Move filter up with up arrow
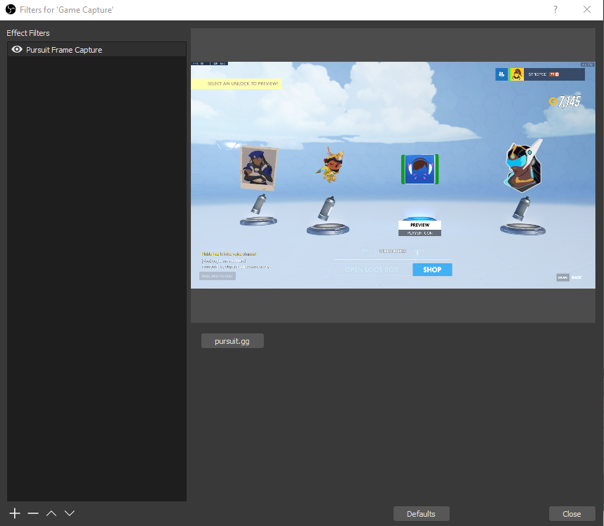Viewport: 604px width, 526px height. click(x=51, y=513)
